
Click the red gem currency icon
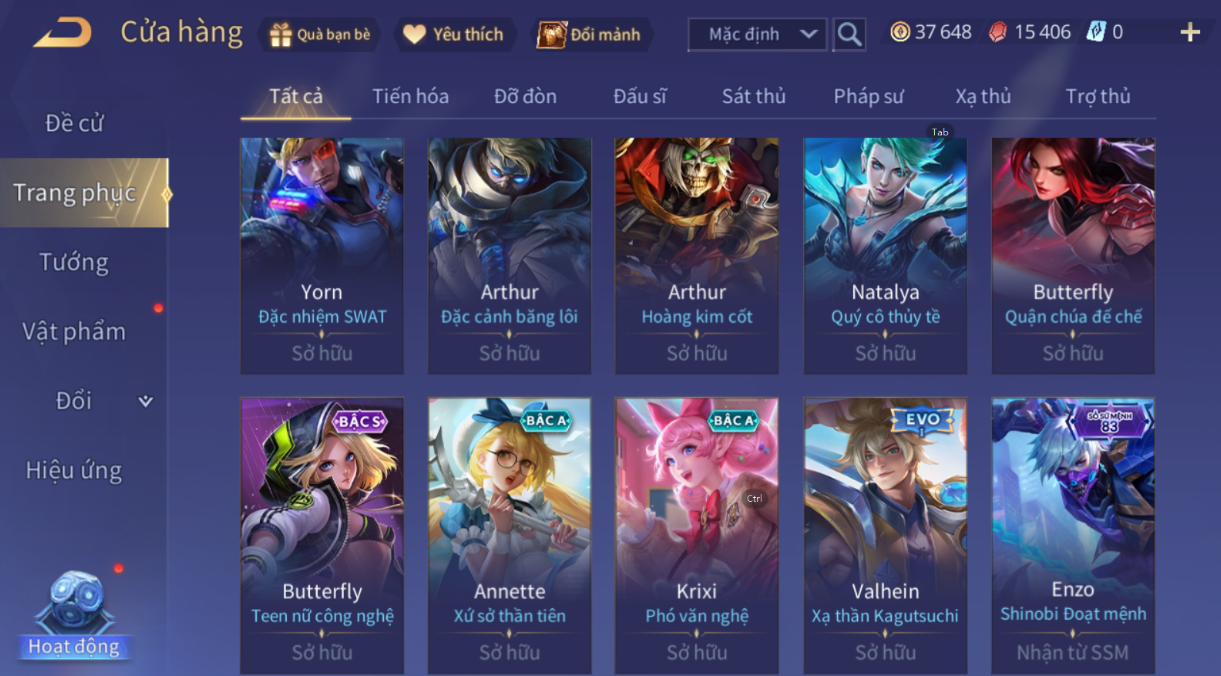(998, 32)
